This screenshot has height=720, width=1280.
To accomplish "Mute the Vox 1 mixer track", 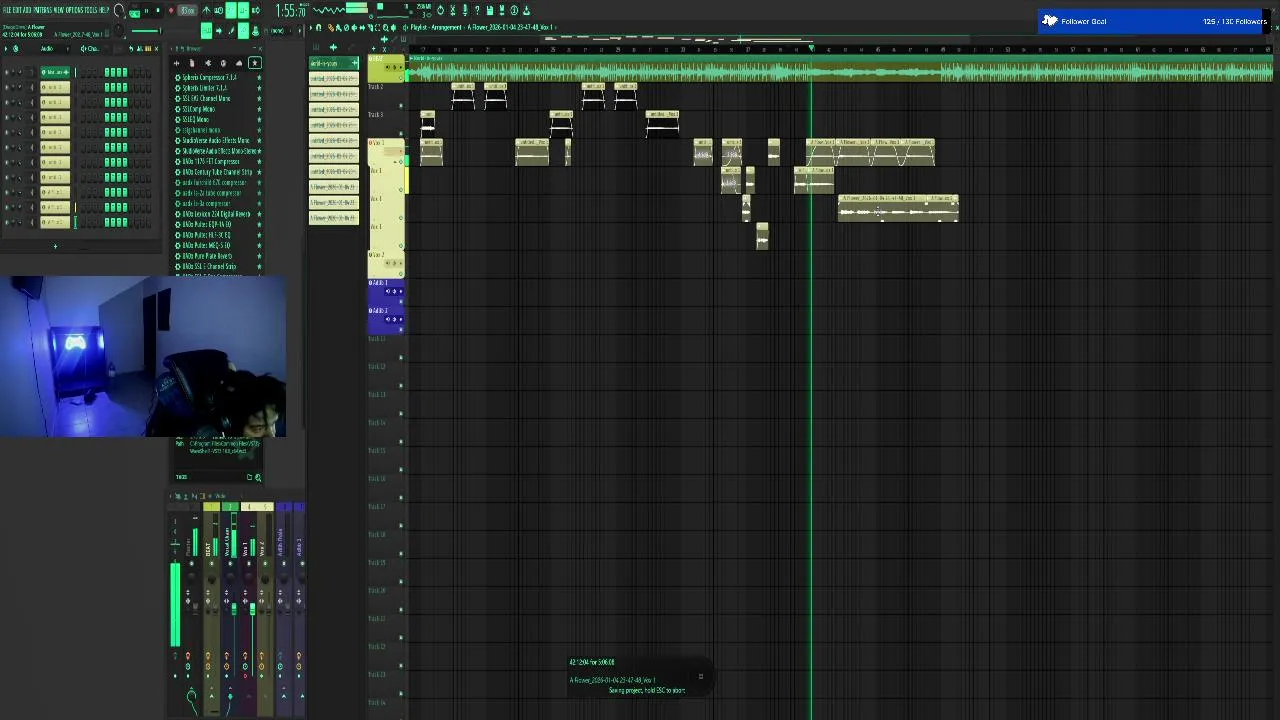I will click(249, 564).
